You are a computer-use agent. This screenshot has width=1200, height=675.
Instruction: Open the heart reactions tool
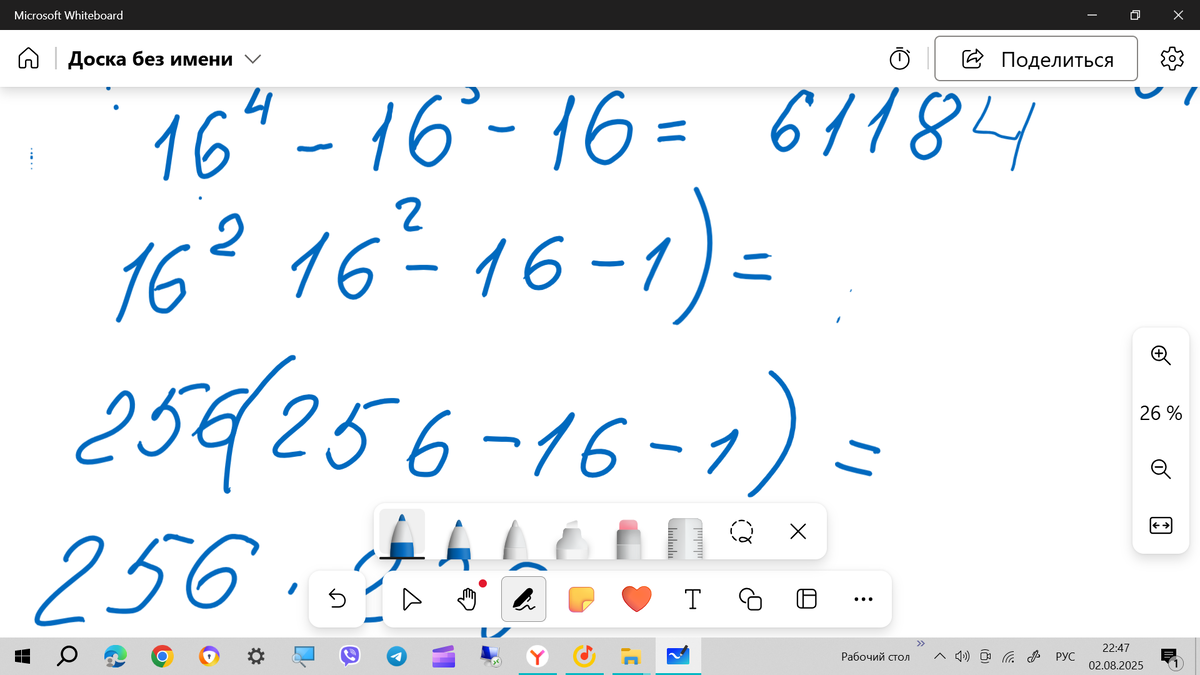click(636, 599)
